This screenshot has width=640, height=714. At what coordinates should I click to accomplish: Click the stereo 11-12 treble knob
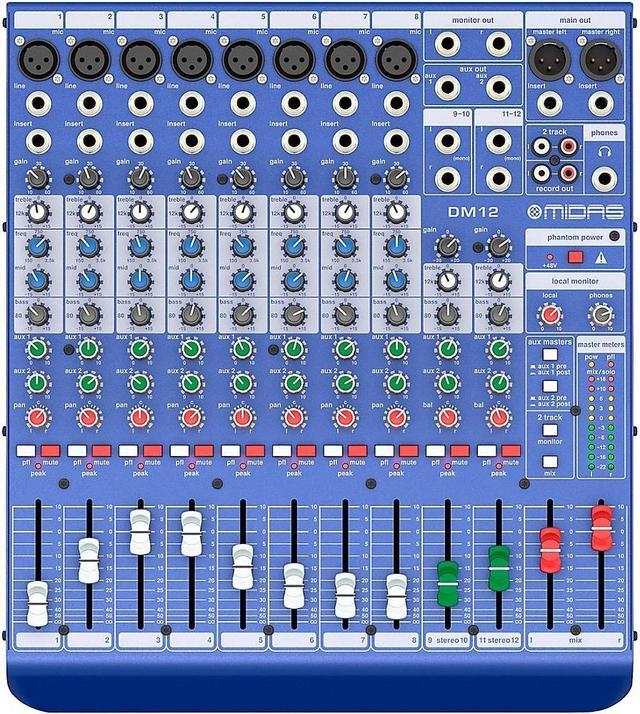(498, 281)
